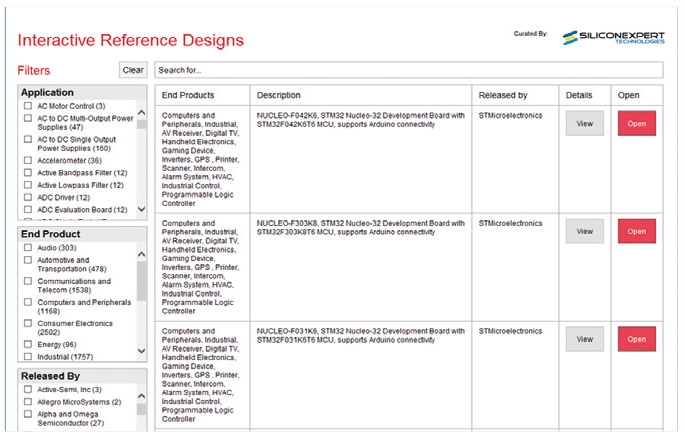Image resolution: width=685 pixels, height=439 pixels.
Task: Select the Consumer Electronics (2502) checkbox
Action: pos(28,323)
